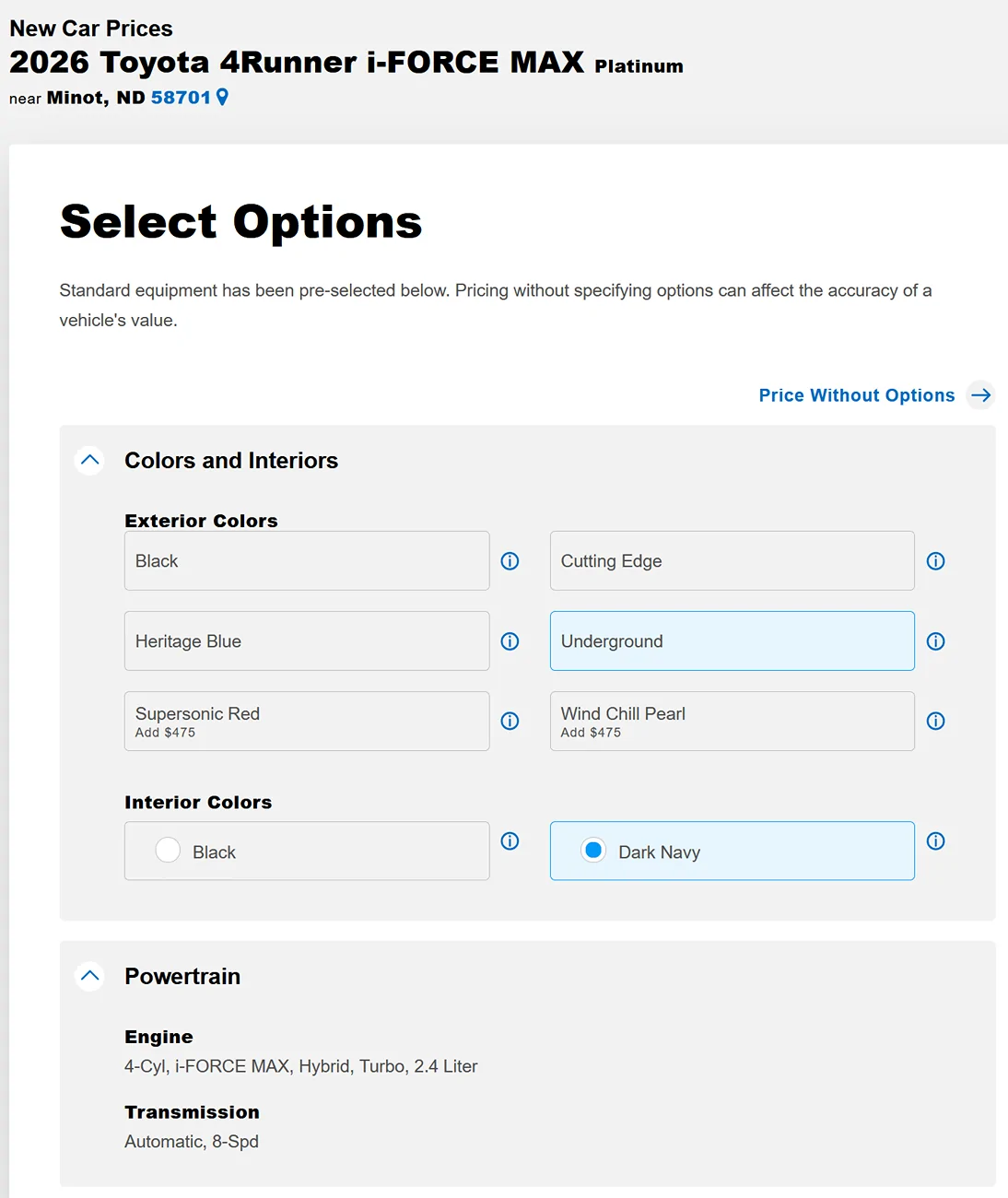Open info for Black interior color
The image size is (1008, 1198).
[x=510, y=840]
